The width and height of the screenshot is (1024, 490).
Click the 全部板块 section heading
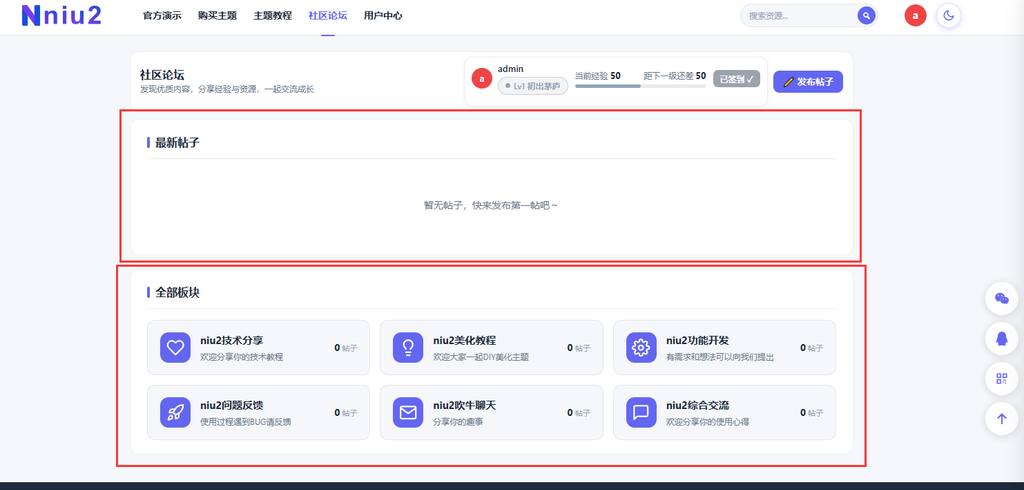coord(177,292)
